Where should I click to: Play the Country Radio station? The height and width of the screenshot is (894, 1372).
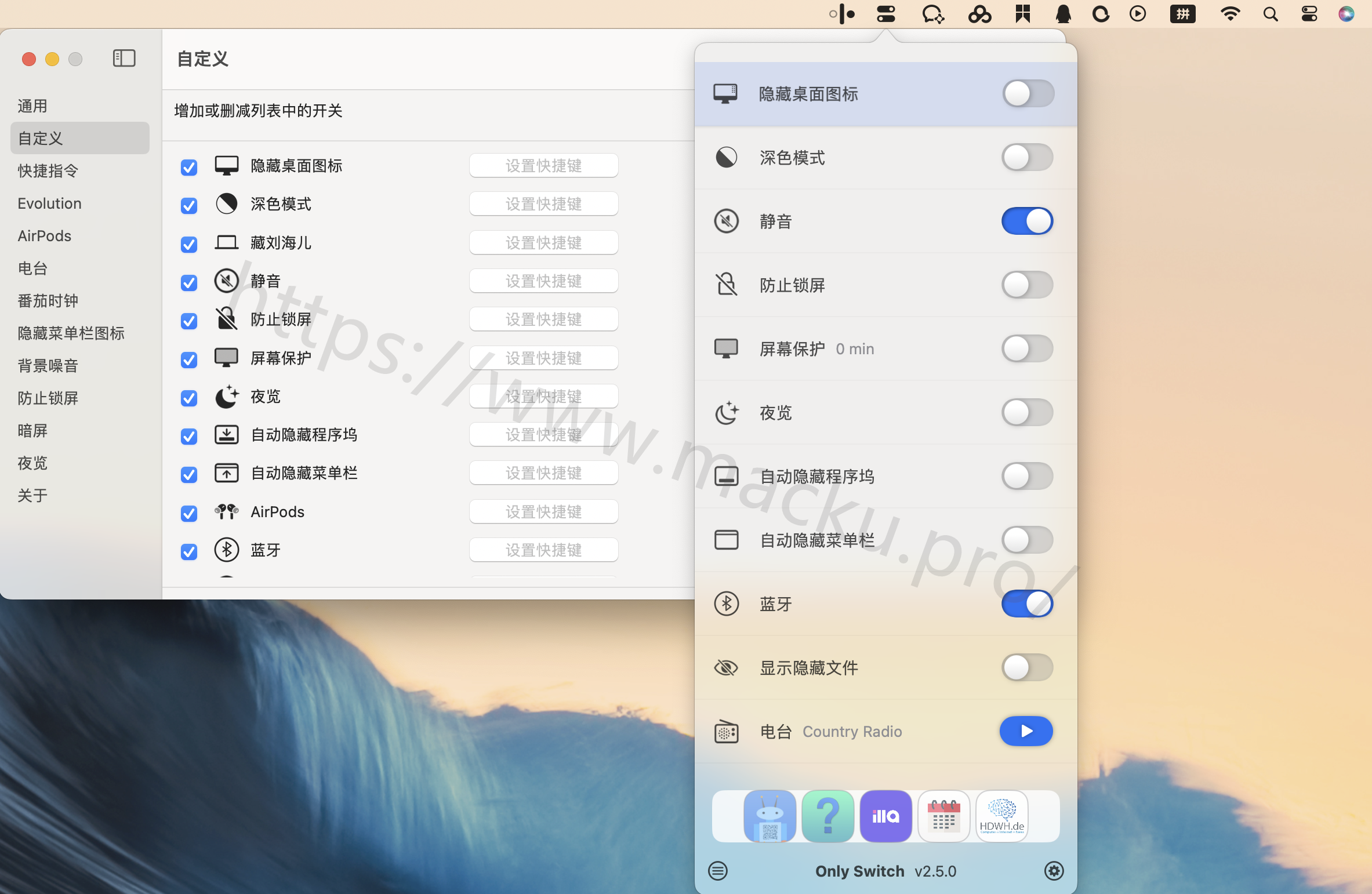coord(1026,731)
